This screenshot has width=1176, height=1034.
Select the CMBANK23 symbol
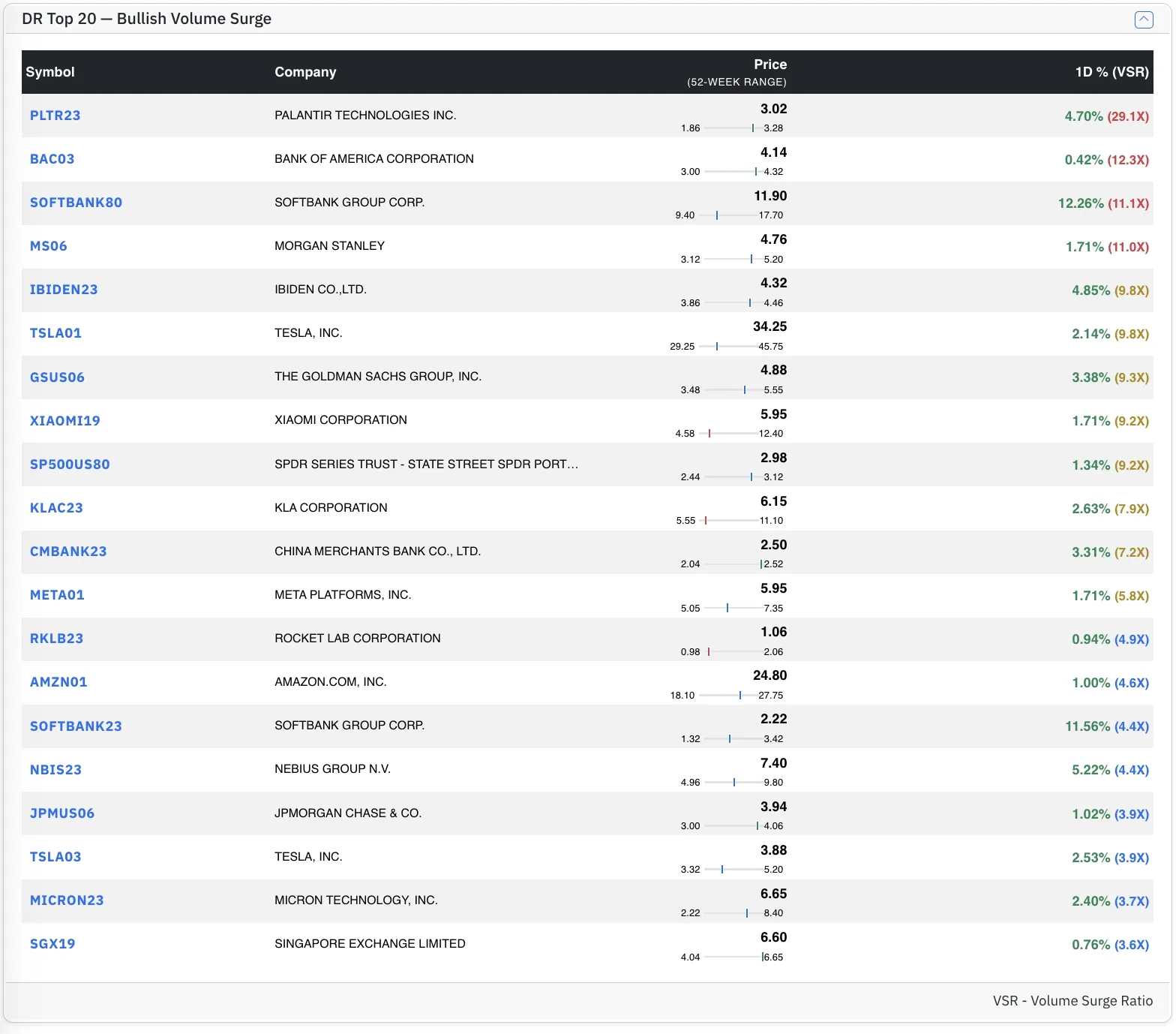(68, 552)
